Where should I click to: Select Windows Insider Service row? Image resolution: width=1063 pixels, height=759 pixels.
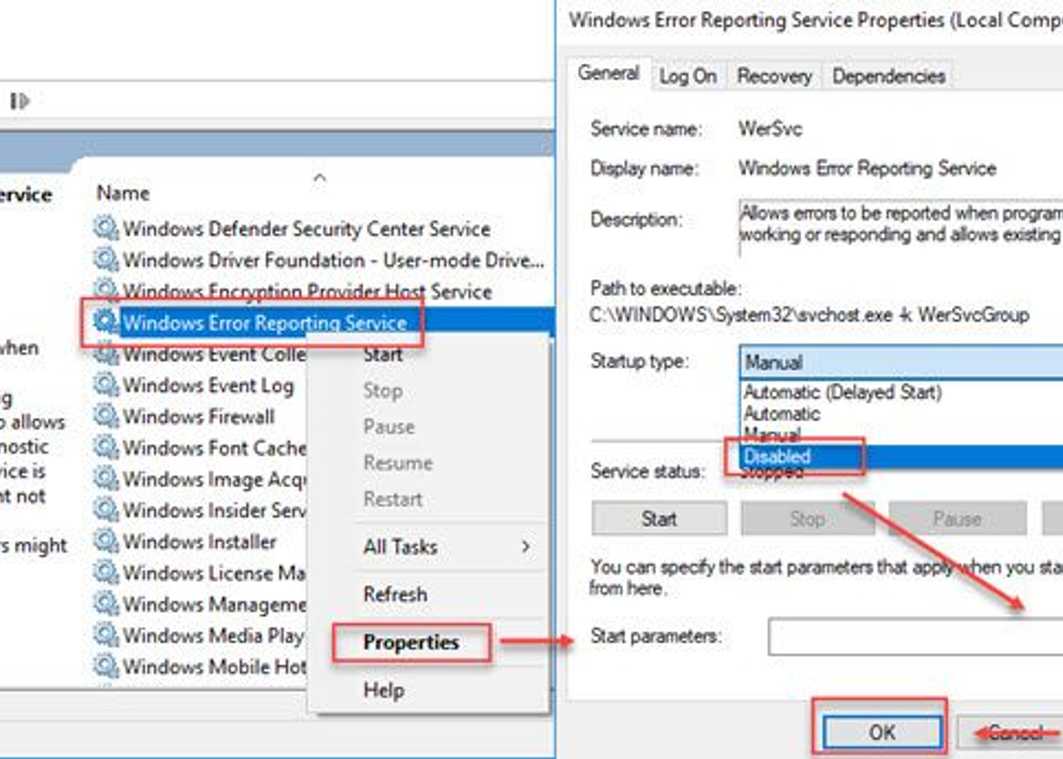pyautogui.click(x=214, y=510)
